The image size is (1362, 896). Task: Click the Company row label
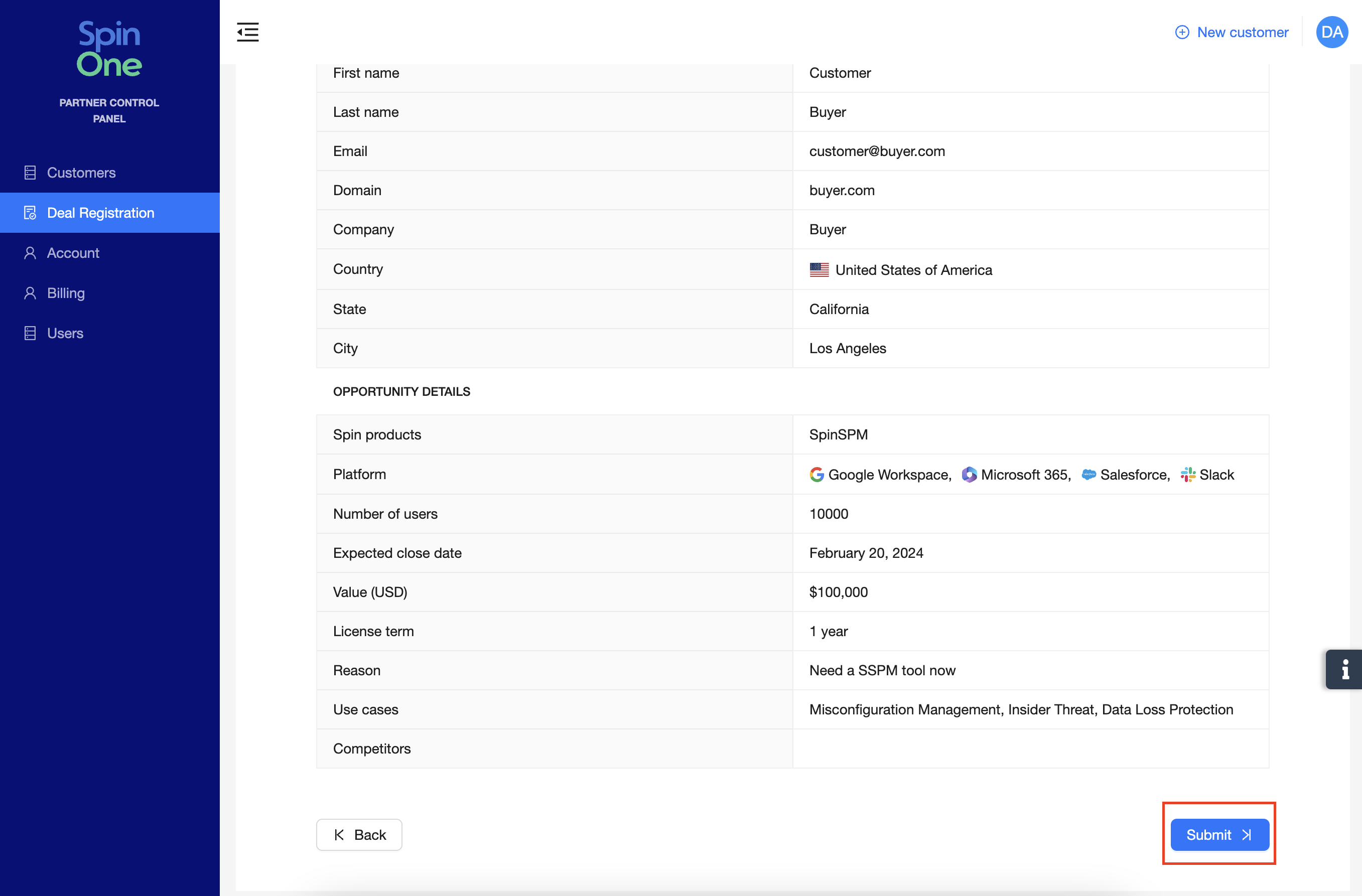coord(363,229)
